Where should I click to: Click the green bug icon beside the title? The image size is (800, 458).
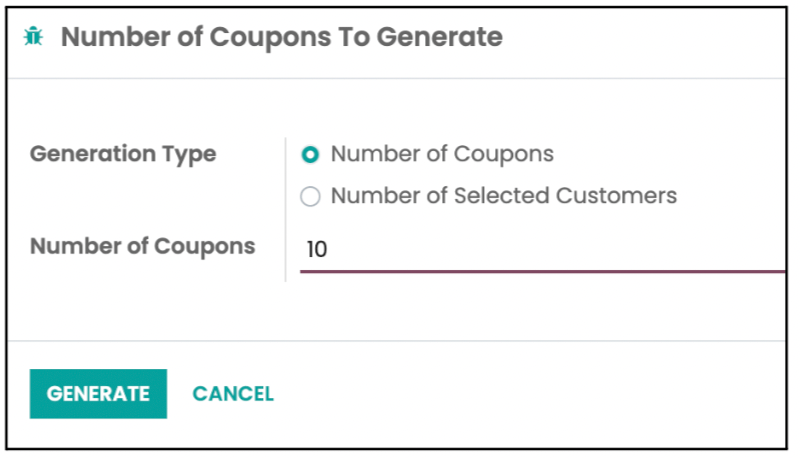tap(33, 38)
